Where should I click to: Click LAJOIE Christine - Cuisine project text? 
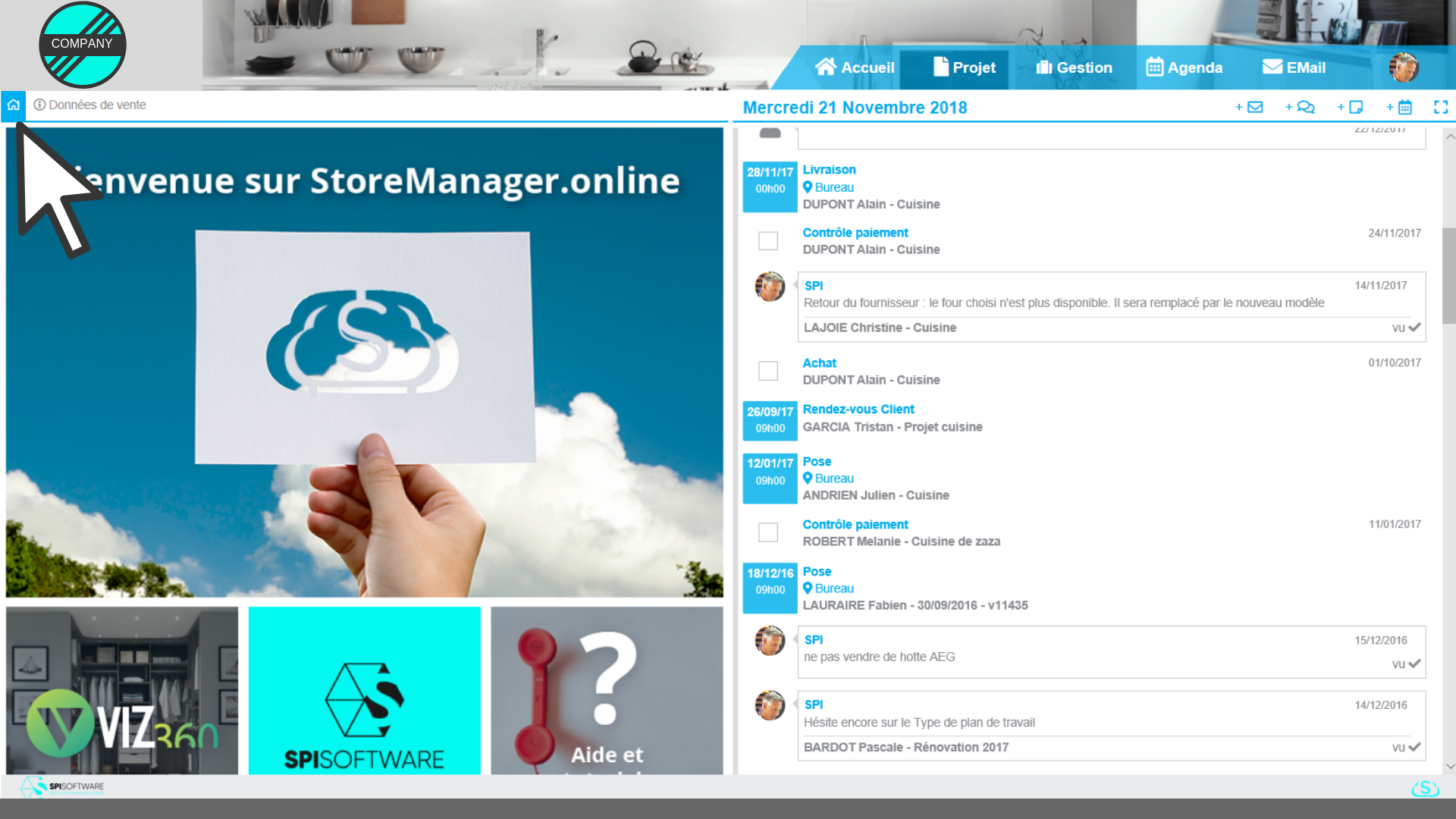880,328
